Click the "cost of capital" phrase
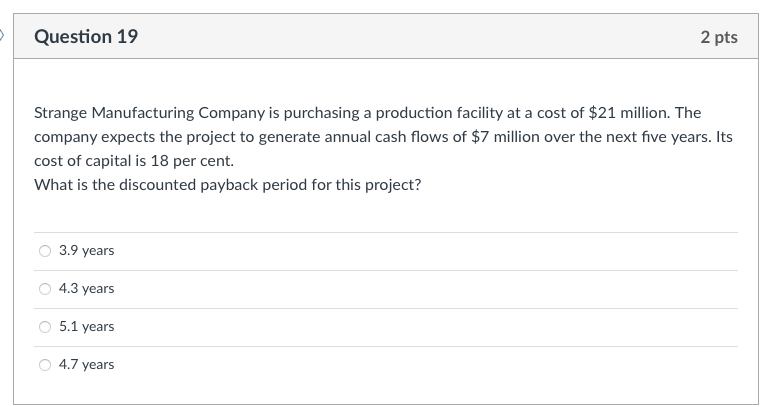This screenshot has width=763, height=407. point(81,160)
